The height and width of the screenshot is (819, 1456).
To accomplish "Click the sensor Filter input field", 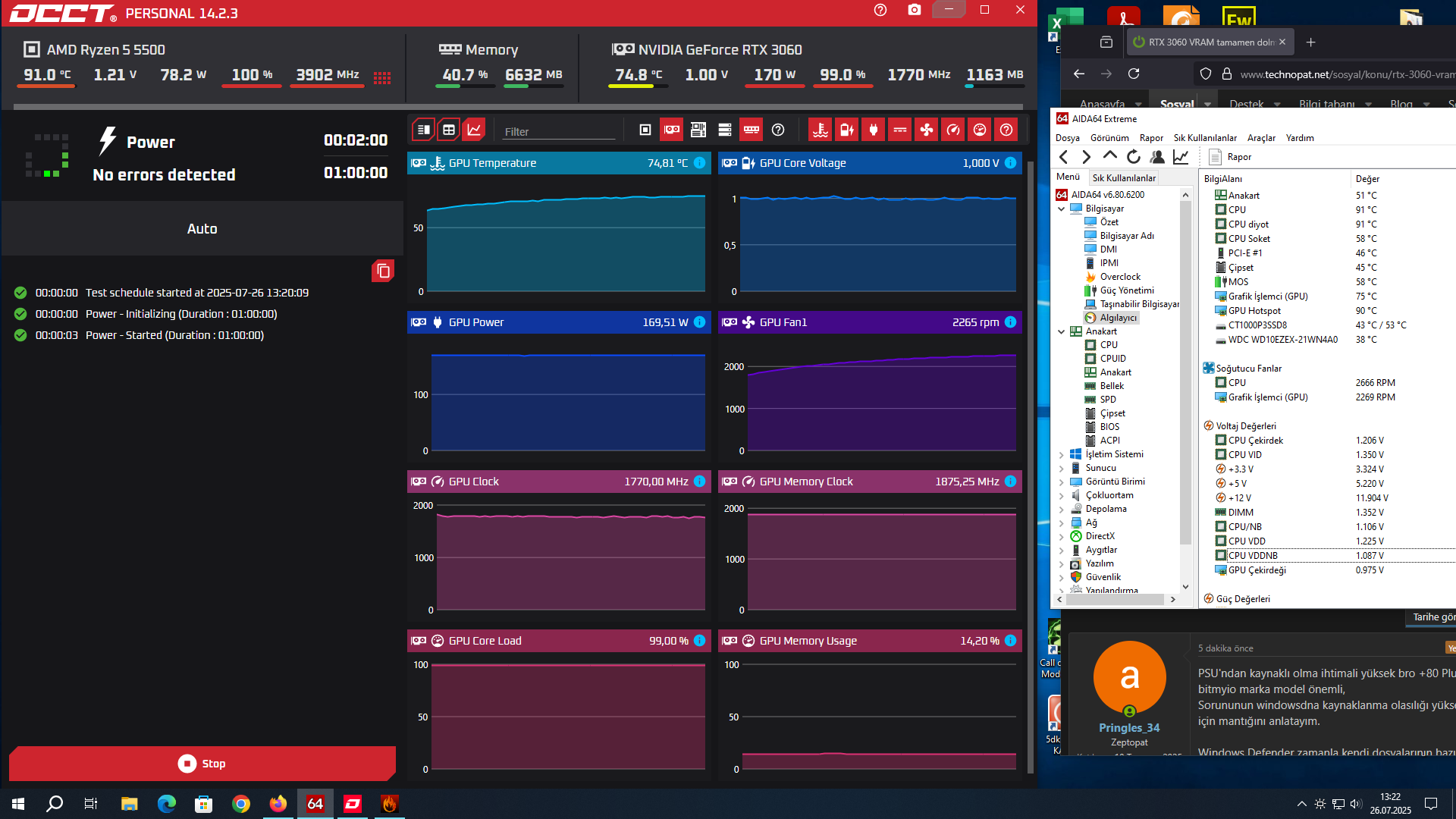I will 558,131.
